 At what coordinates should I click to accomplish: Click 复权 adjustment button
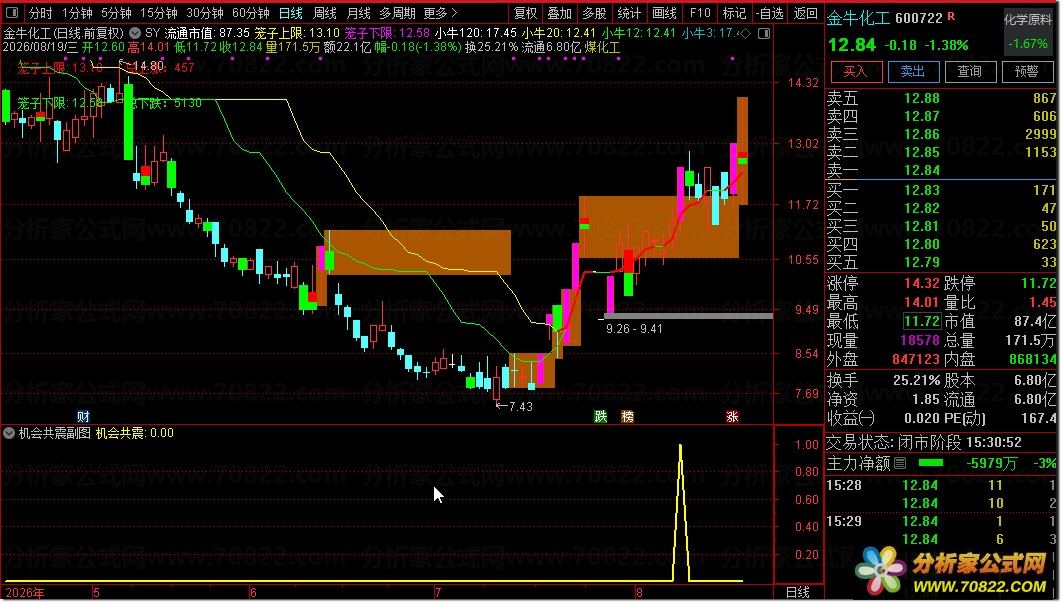coord(525,13)
